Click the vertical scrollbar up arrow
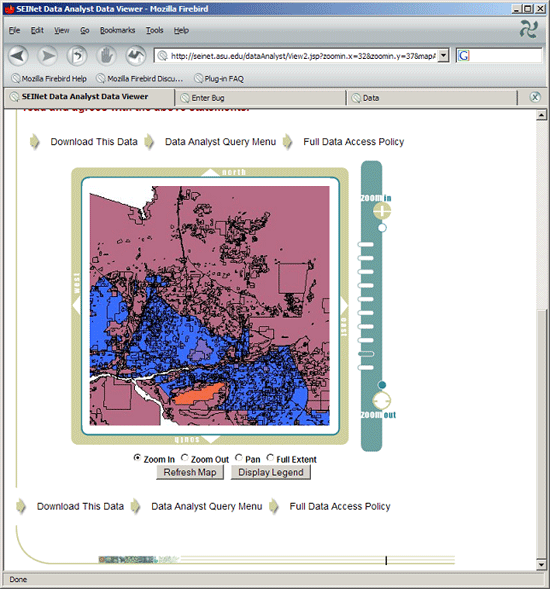The height and width of the screenshot is (589, 550). [x=541, y=115]
